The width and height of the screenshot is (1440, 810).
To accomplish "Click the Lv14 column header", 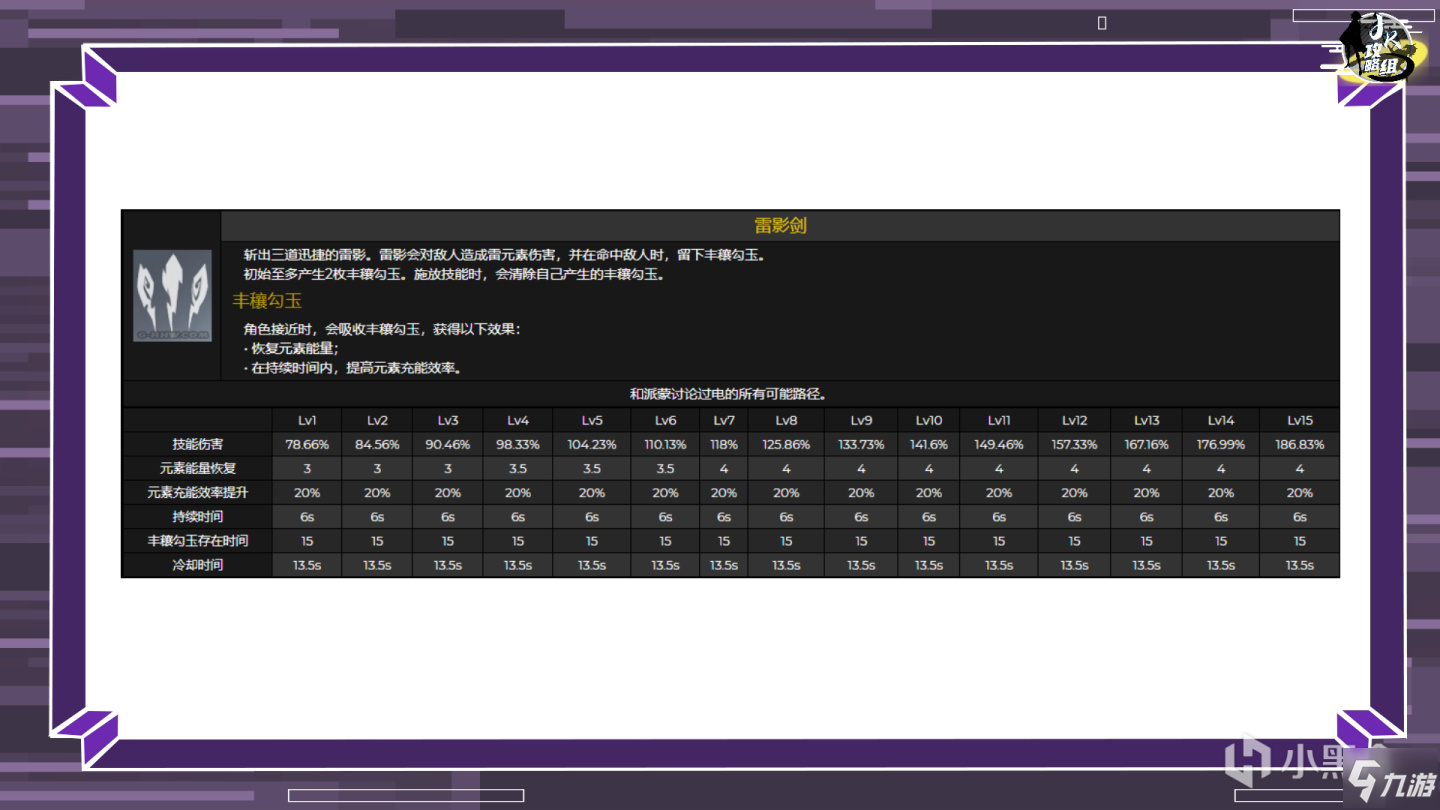I will click(1221, 421).
